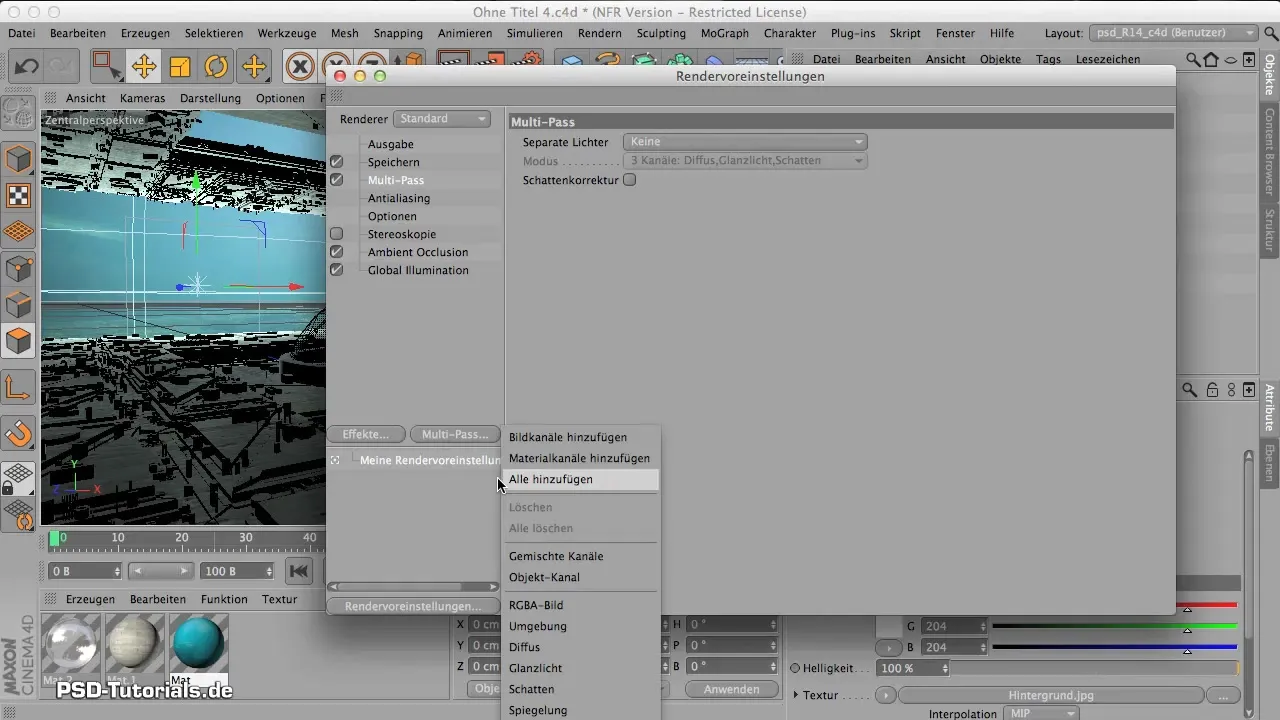Adjust the 100 B end frame stepper
Image resolution: width=1280 pixels, height=720 pixels.
(268, 571)
